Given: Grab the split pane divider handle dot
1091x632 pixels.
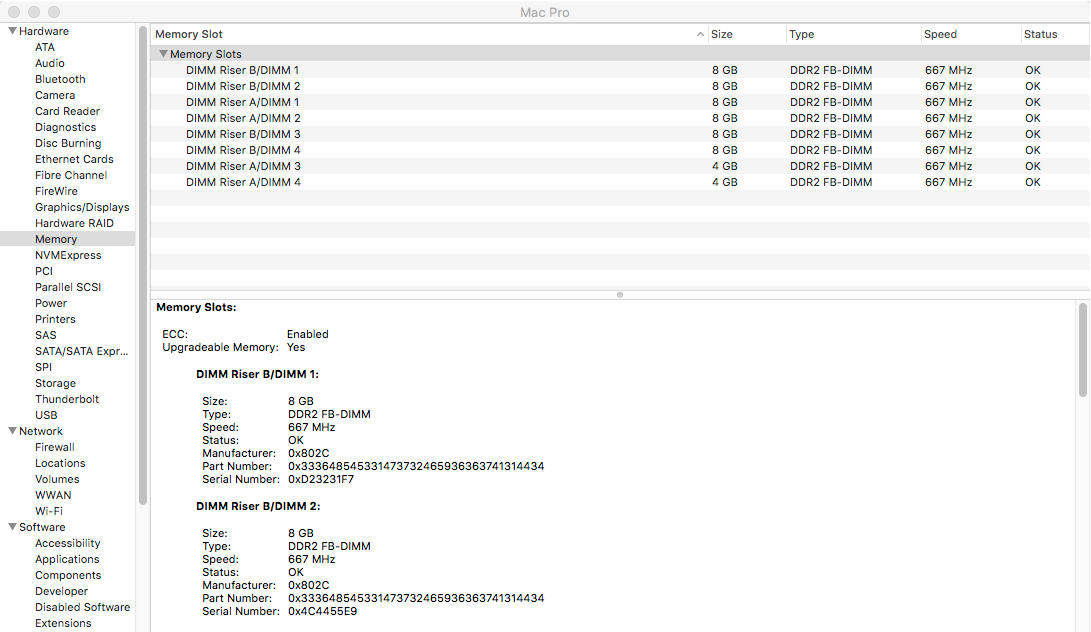Looking at the screenshot, I should 620,294.
